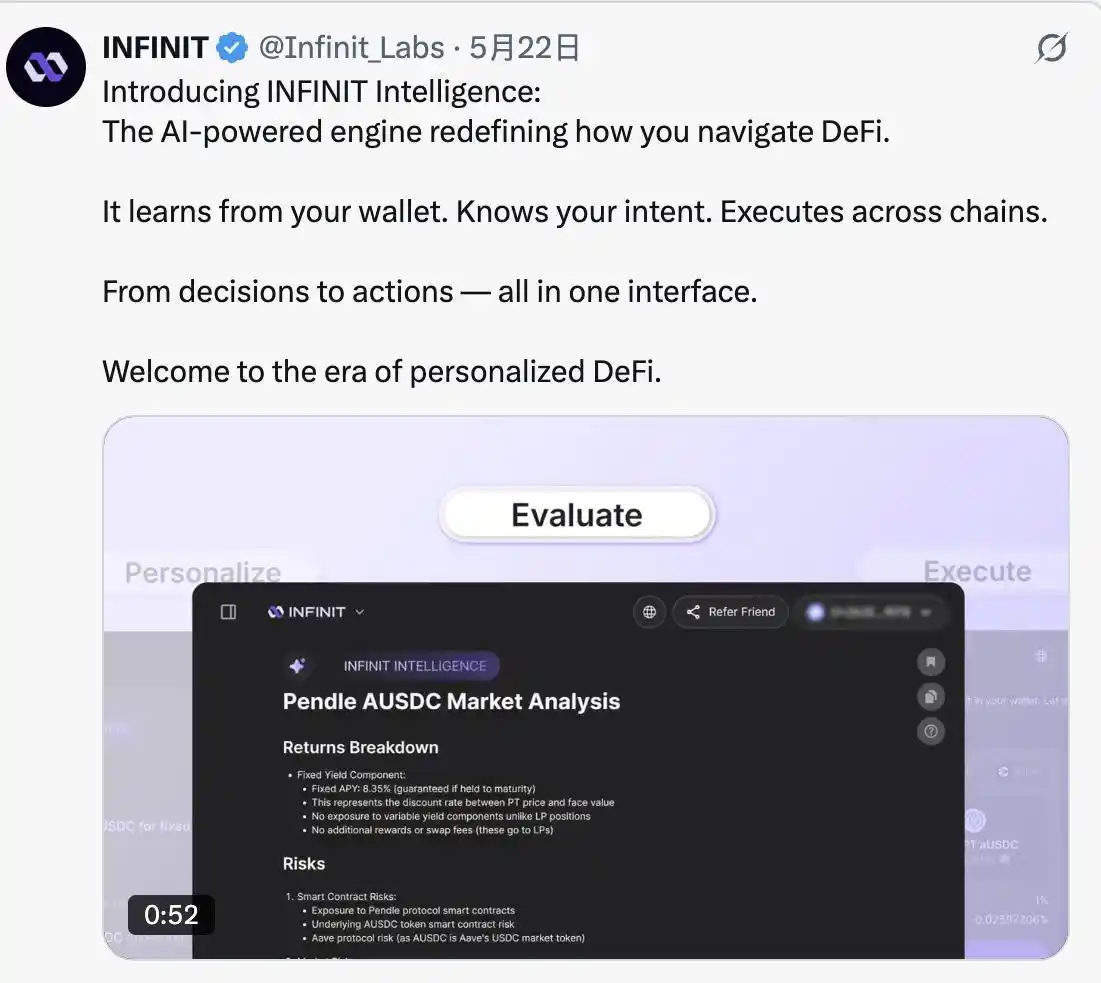Play the video at 0:52 duration badge
Viewport: 1101px width, 983px height.
pyautogui.click(x=171, y=915)
